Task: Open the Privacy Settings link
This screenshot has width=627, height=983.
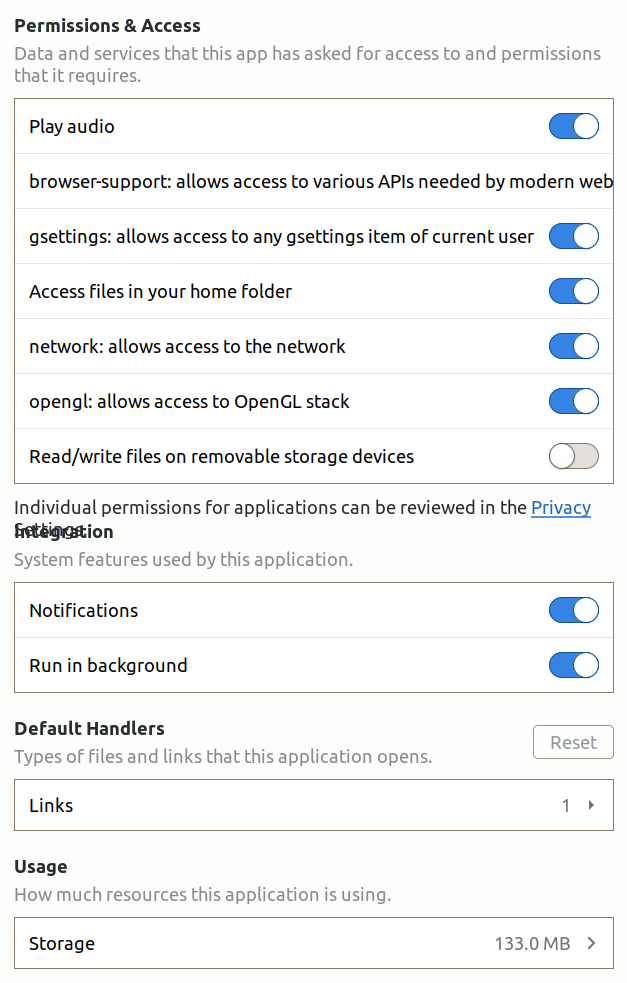Action: 560,508
